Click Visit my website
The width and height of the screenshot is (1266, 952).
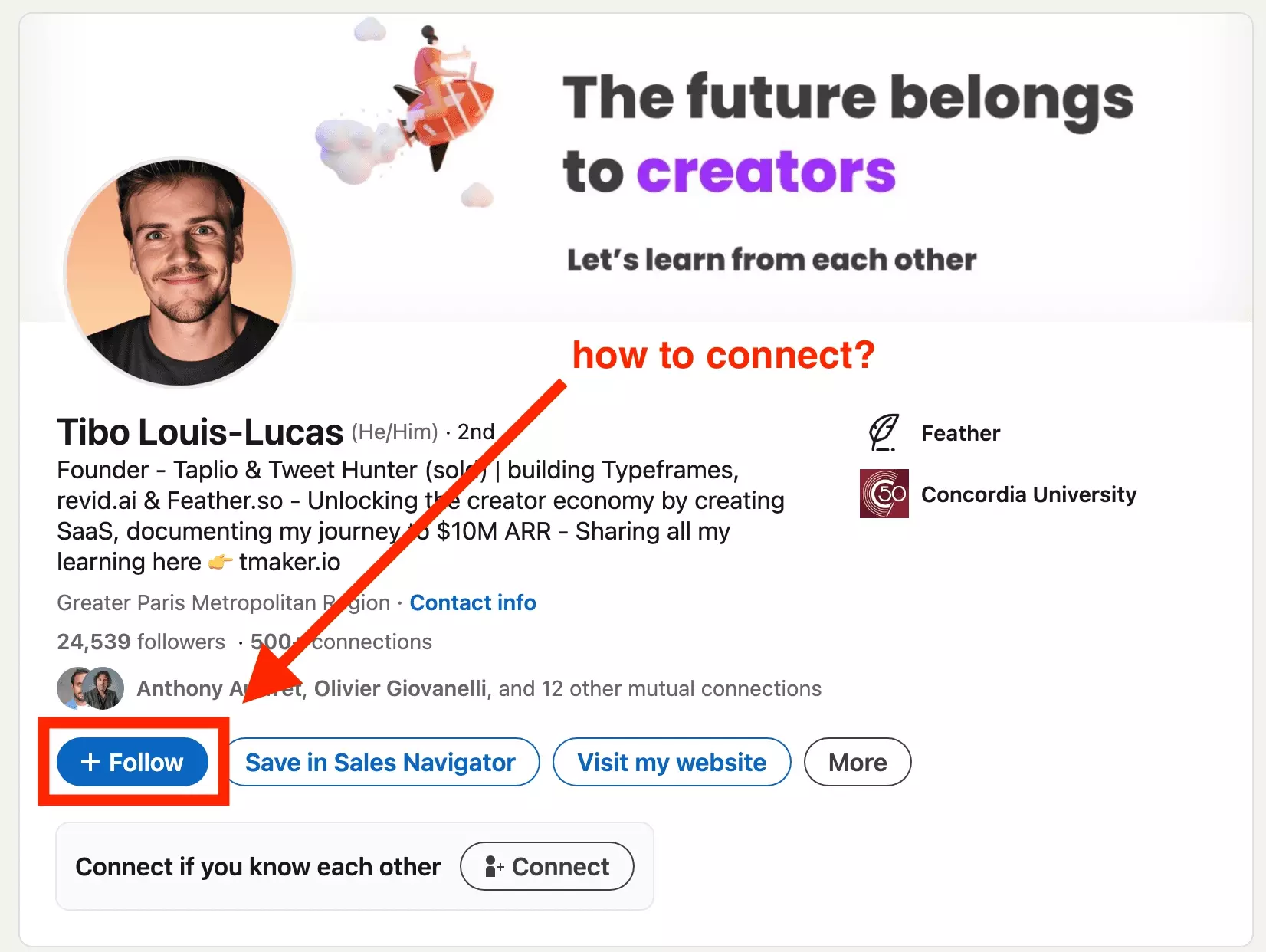671,762
